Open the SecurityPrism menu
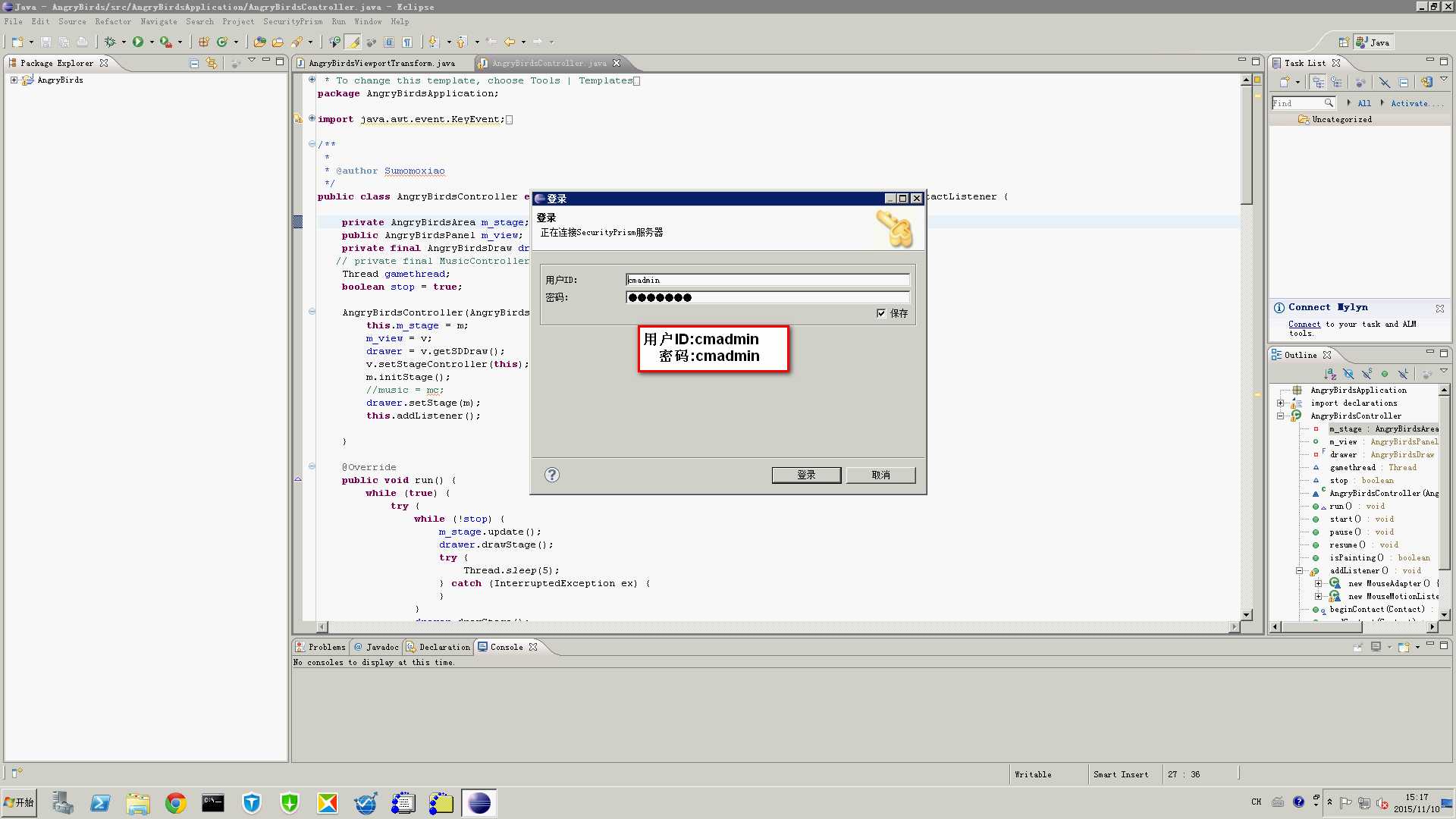Image resolution: width=1456 pixels, height=819 pixels. pyautogui.click(x=293, y=21)
